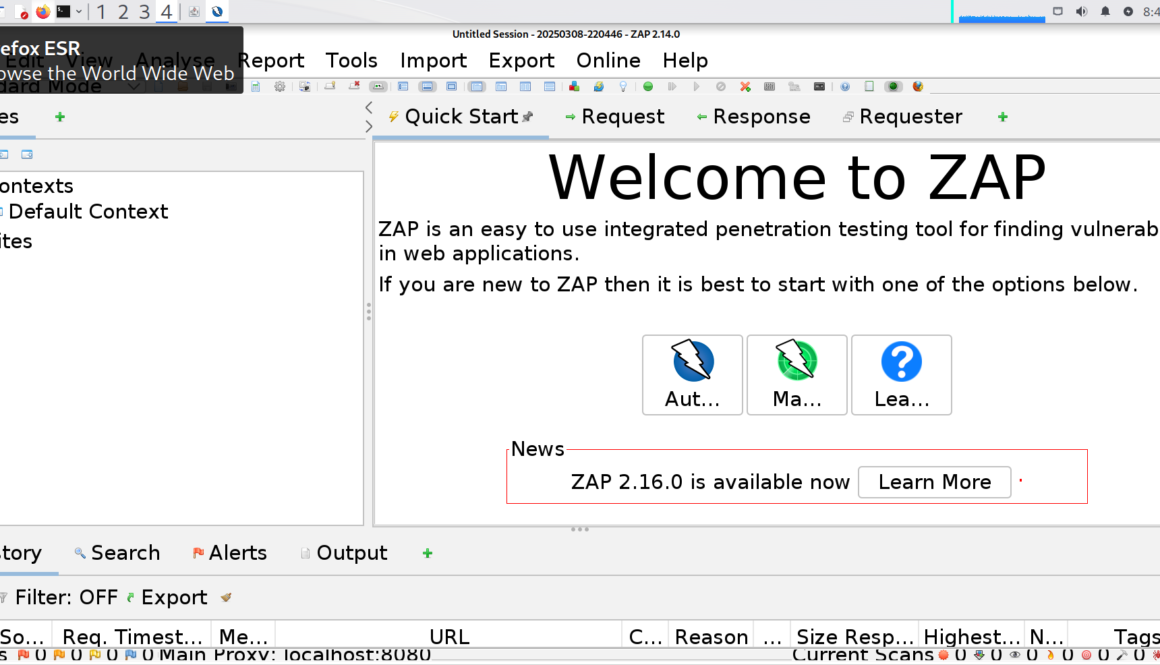This screenshot has height=665, width=1160.
Task: Sort by the Size Resp column header
Action: click(x=854, y=637)
